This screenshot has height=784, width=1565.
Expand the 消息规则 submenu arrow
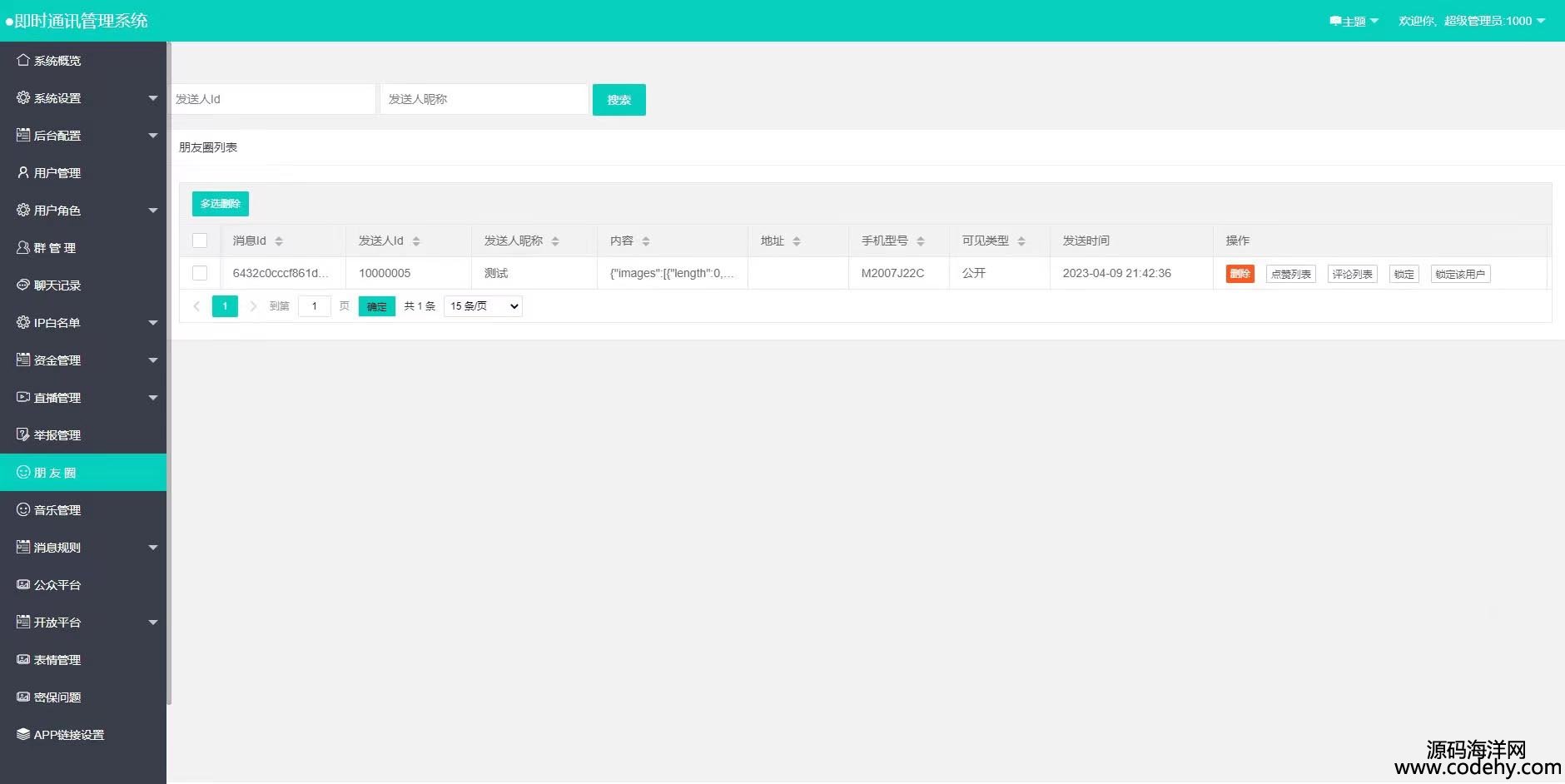153,548
